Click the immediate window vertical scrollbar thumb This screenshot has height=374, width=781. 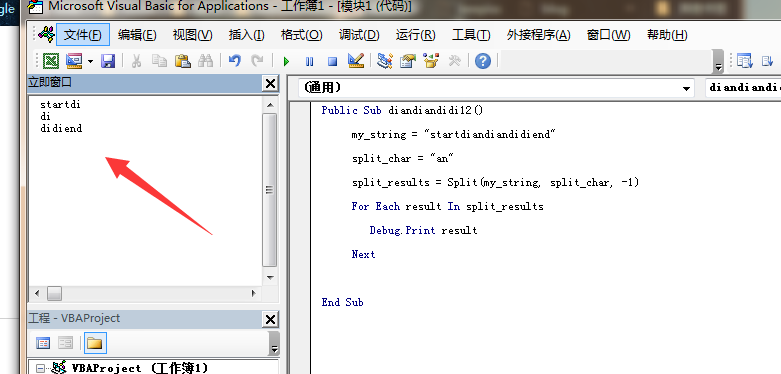(x=269, y=190)
